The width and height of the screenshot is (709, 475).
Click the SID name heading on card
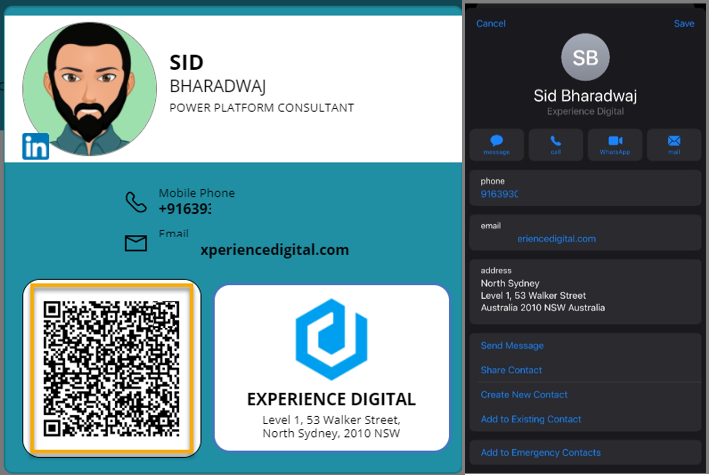(186, 62)
